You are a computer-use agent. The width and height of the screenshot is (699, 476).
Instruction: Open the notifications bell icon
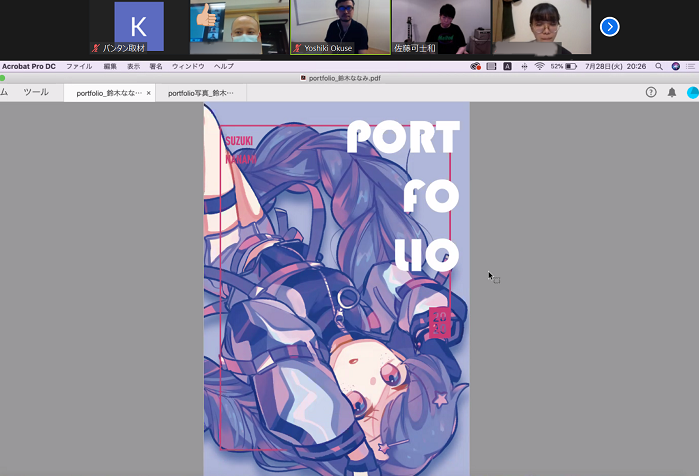672,92
